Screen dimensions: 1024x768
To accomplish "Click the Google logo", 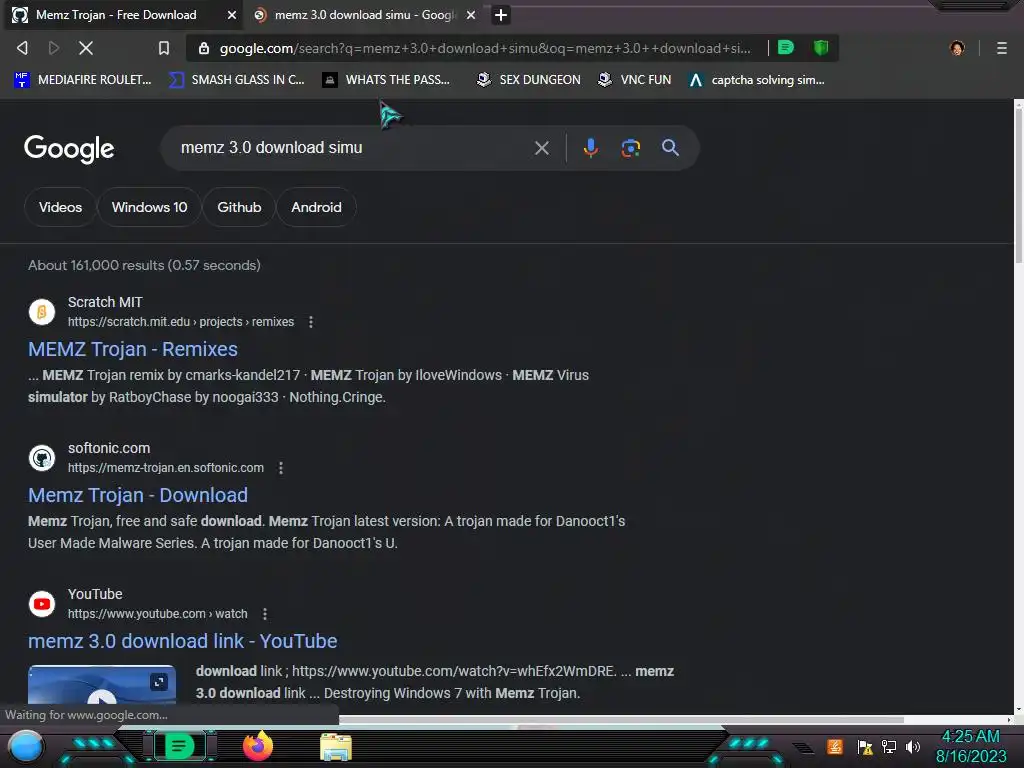I will pyautogui.click(x=69, y=148).
